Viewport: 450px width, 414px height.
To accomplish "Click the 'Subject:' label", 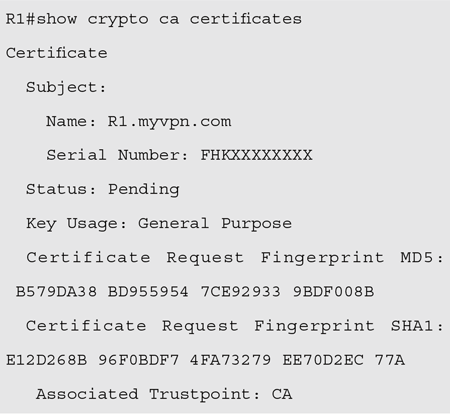I will click(66, 88).
